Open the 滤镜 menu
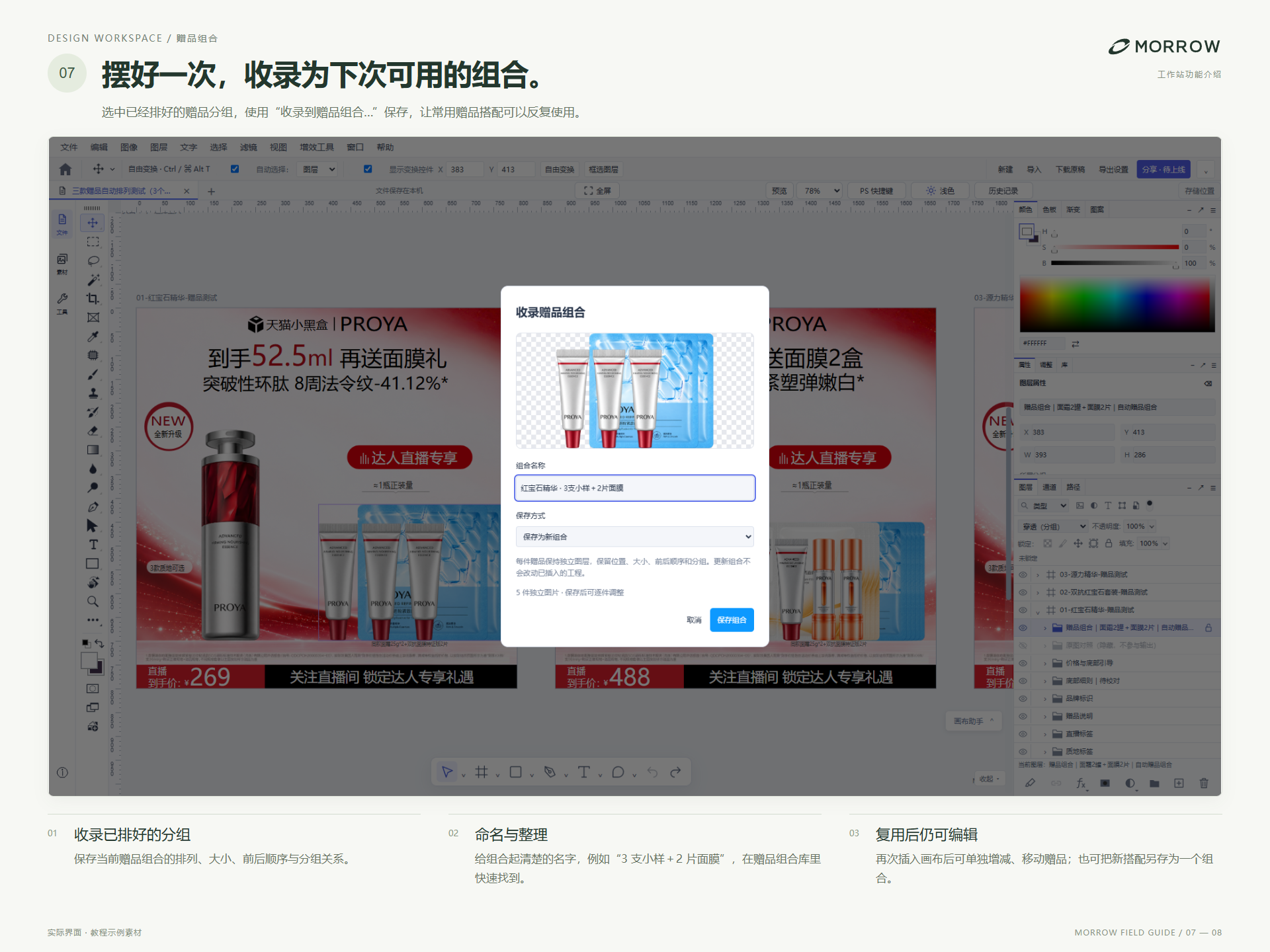Screen dimensions: 1270x952 coord(248,147)
